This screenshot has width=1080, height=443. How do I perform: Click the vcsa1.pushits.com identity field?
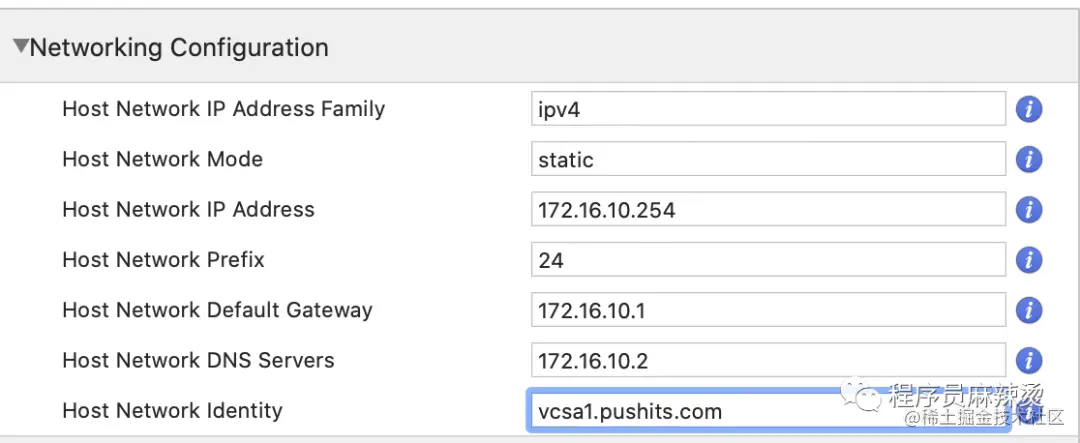768,411
